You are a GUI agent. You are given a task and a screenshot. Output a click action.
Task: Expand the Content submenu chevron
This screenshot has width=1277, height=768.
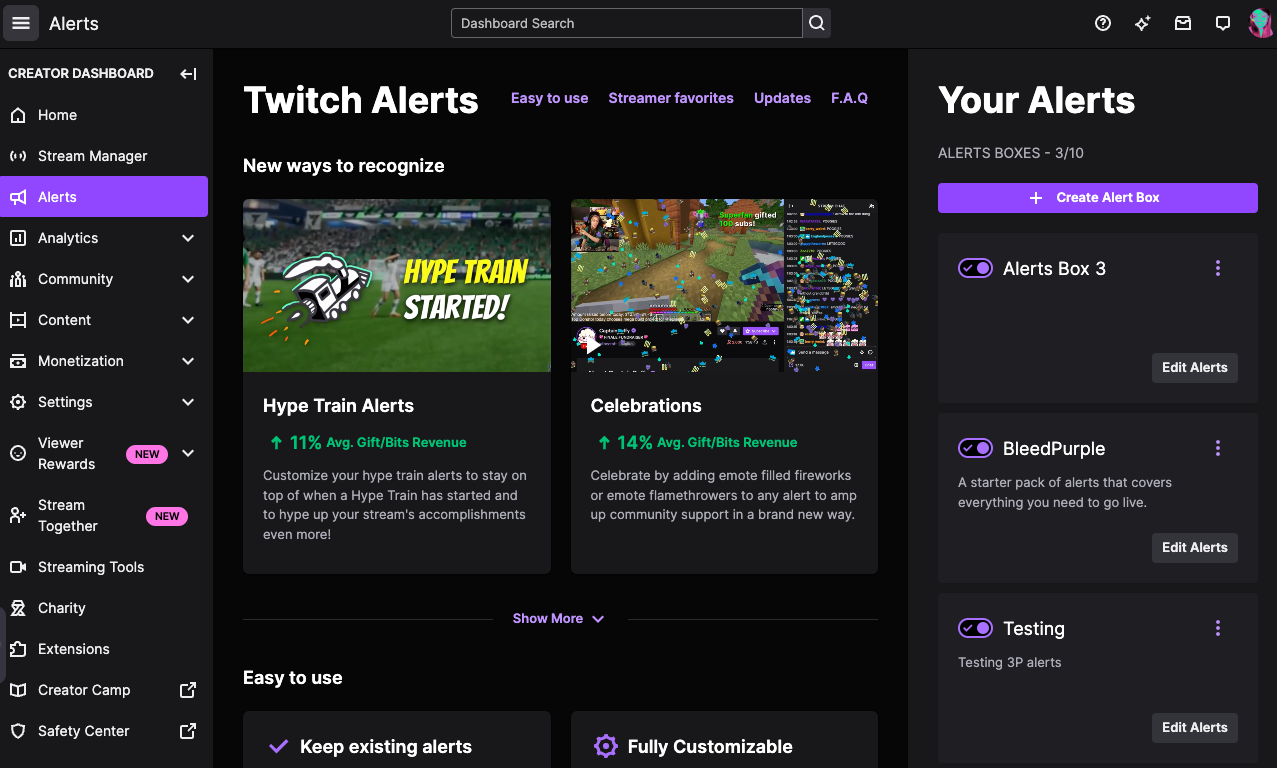tap(188, 320)
